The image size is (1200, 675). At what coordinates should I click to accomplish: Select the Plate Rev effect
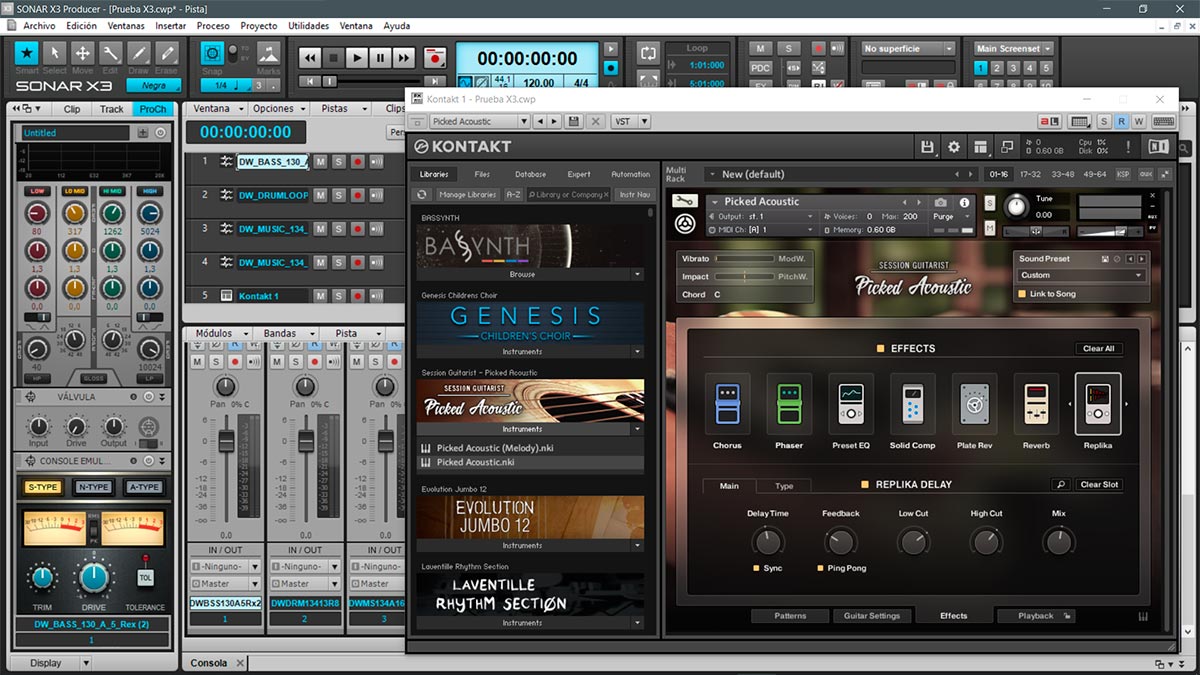pos(974,404)
